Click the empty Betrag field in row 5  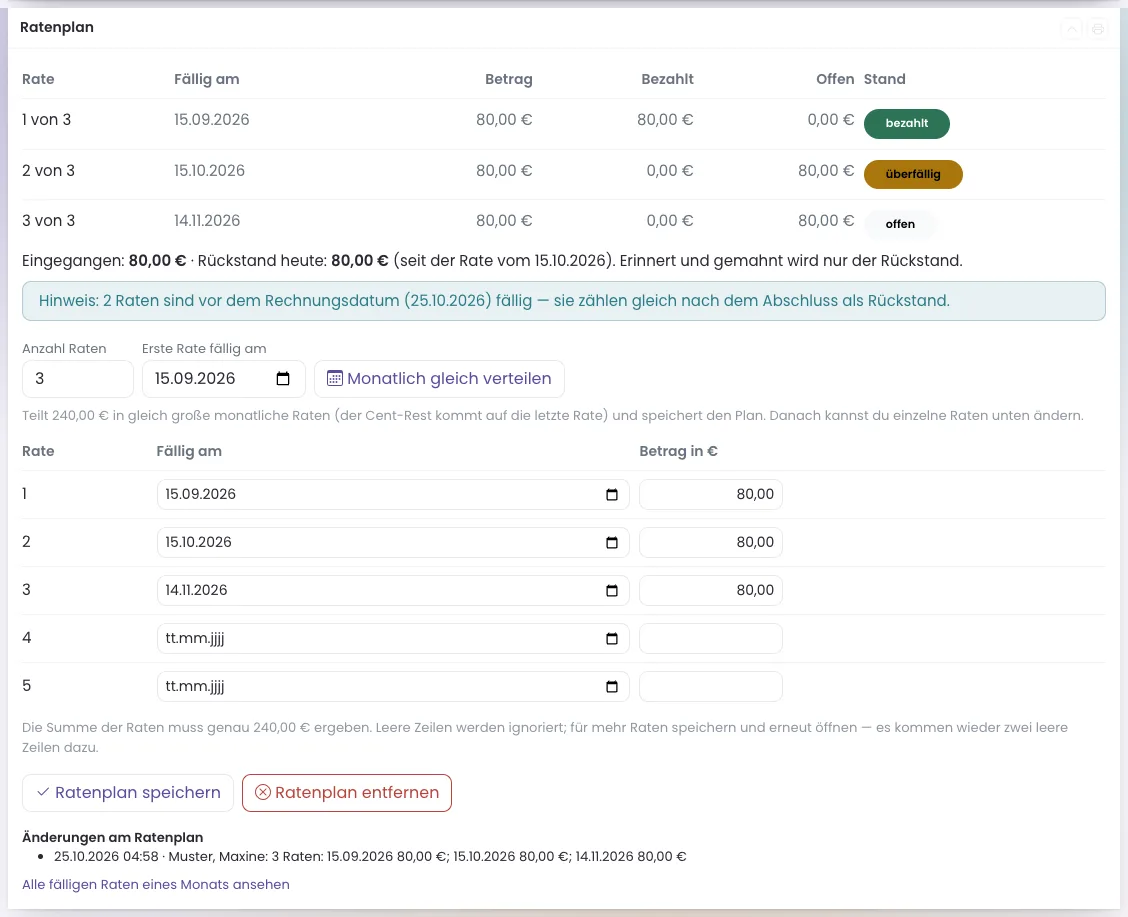711,687
